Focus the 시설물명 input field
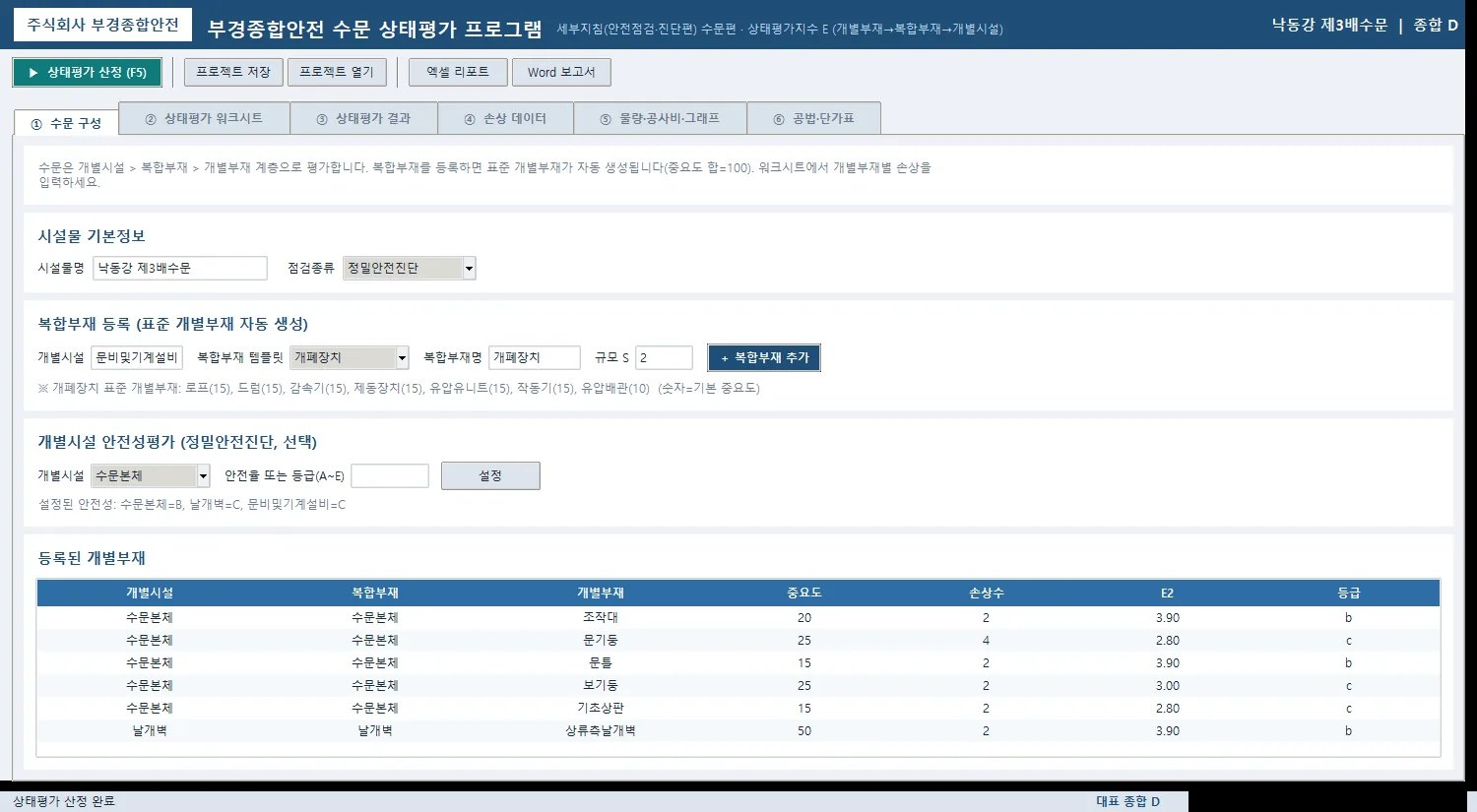The width and height of the screenshot is (1477, 812). click(x=180, y=268)
